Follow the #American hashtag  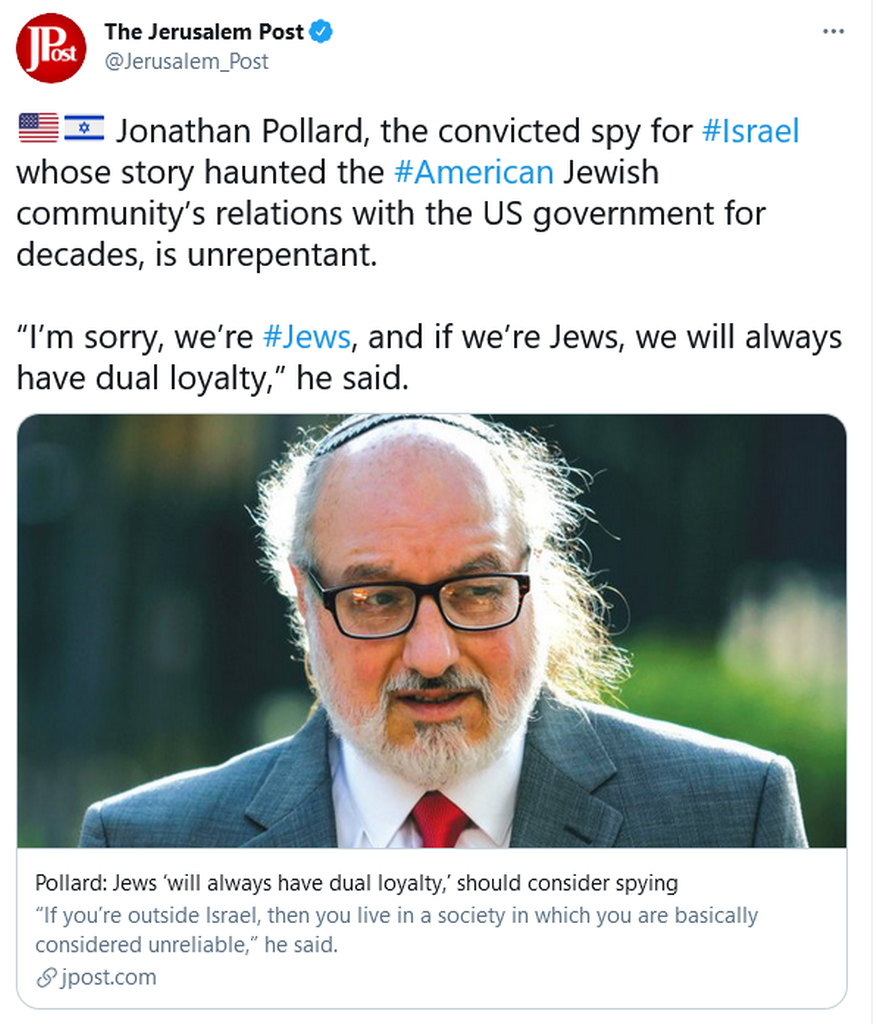click(x=473, y=172)
